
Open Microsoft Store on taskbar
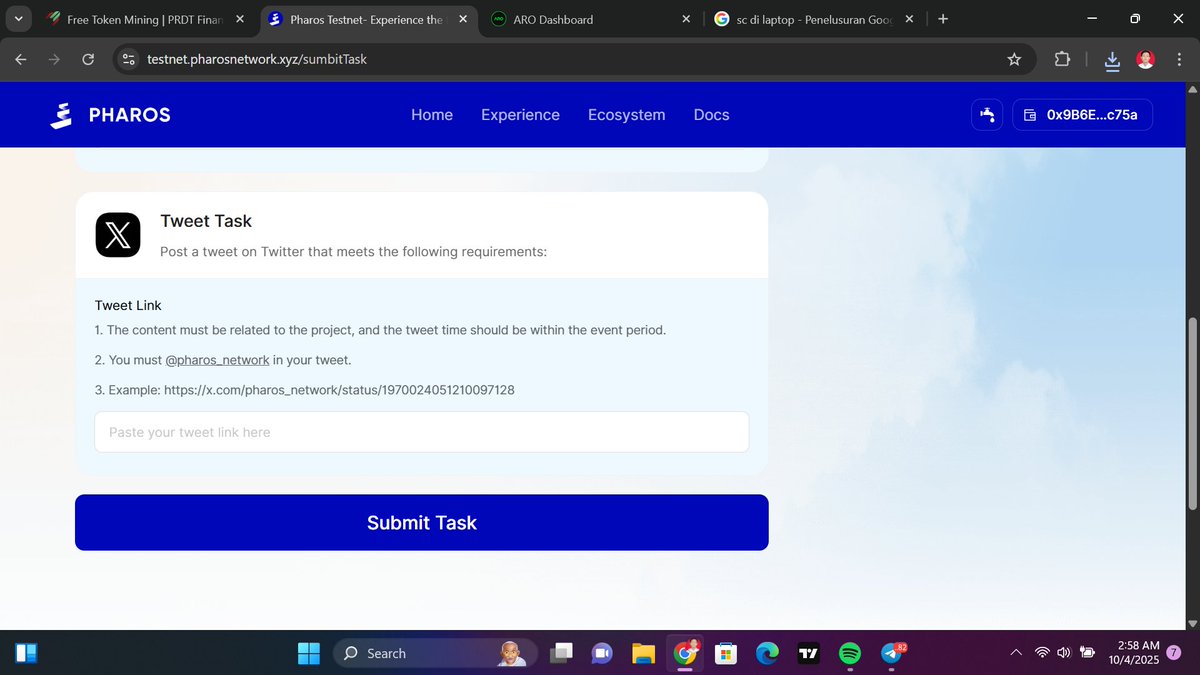point(726,653)
